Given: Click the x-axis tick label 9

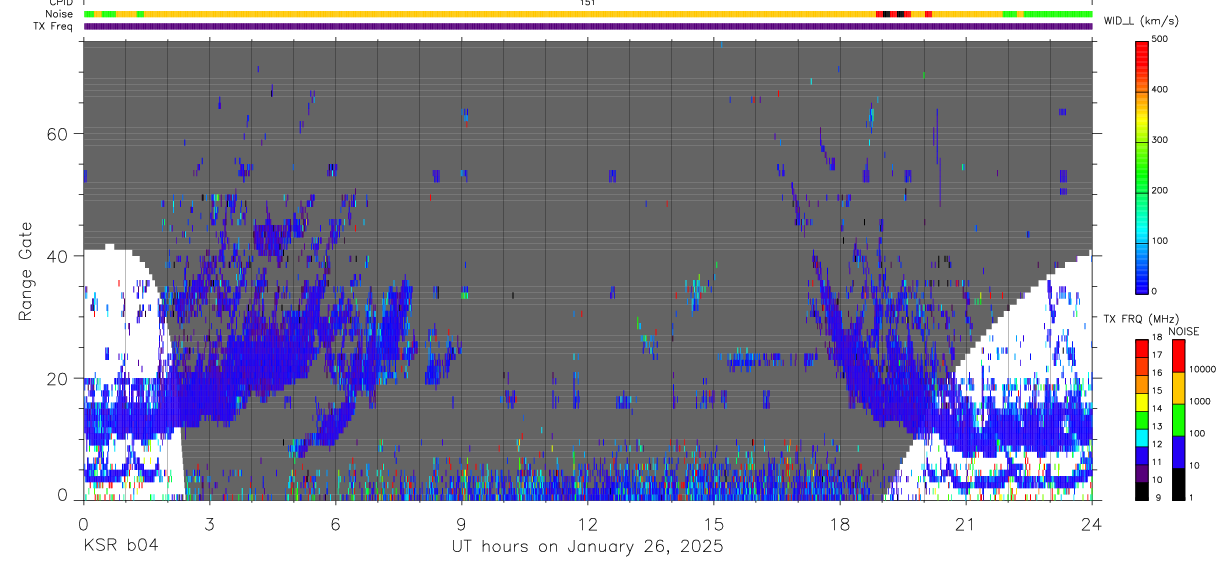Looking at the screenshot, I should pyautogui.click(x=461, y=522).
